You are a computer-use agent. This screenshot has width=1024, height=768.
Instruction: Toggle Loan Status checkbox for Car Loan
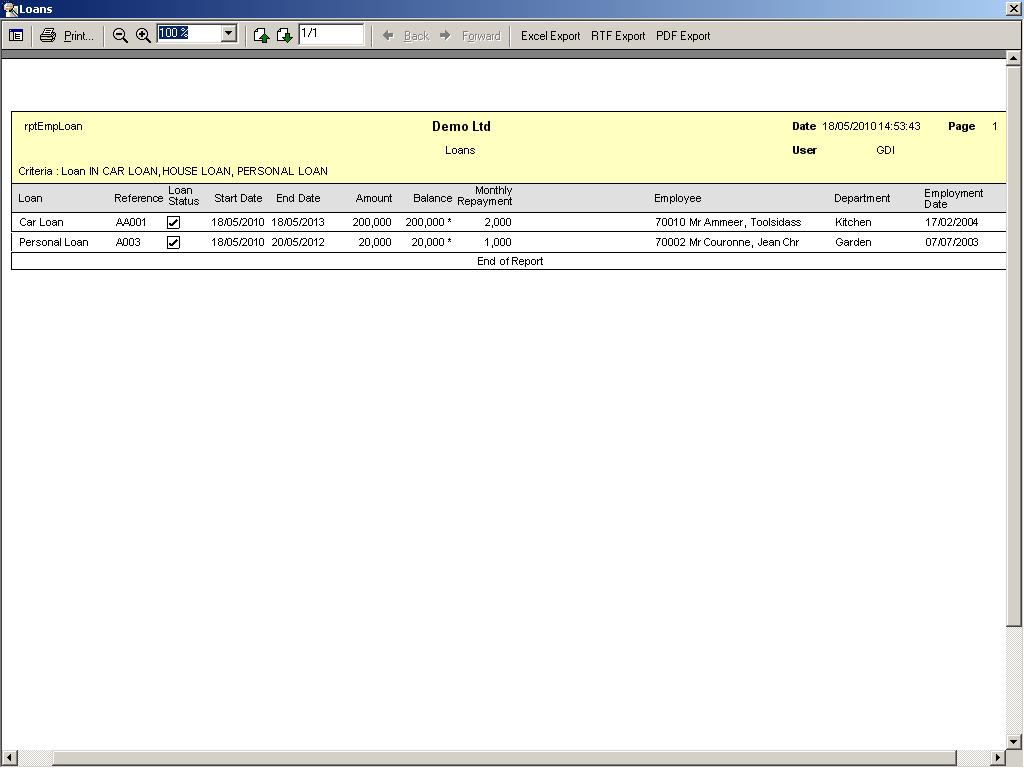pos(173,222)
